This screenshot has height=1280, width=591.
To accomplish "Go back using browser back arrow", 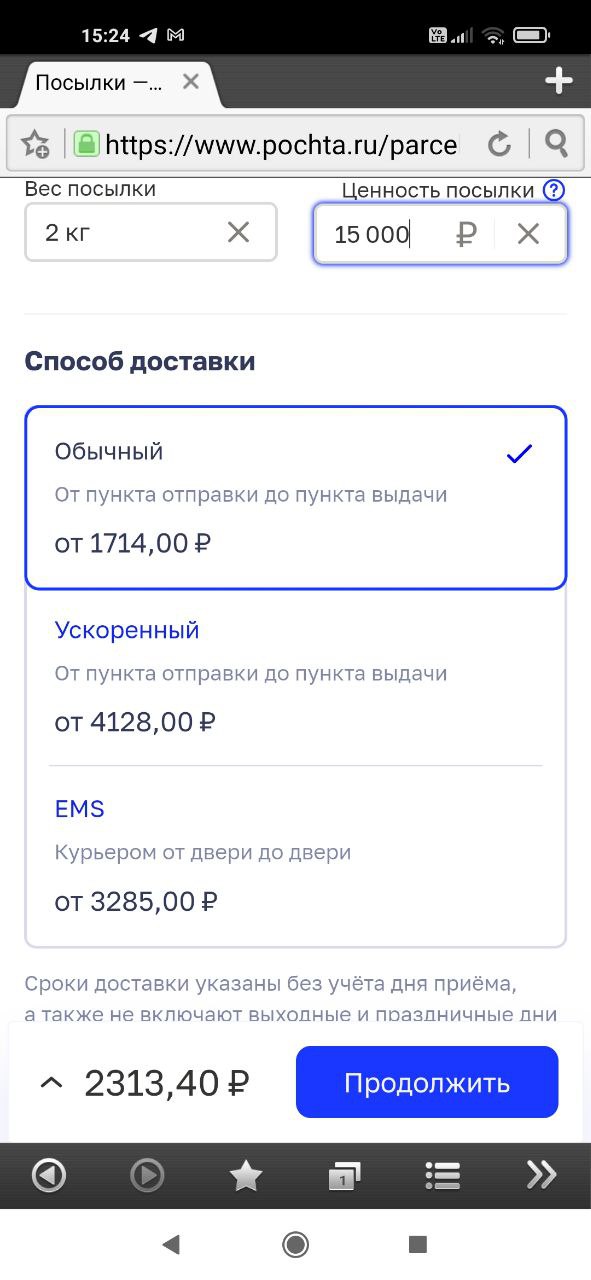I will pos(49,1175).
